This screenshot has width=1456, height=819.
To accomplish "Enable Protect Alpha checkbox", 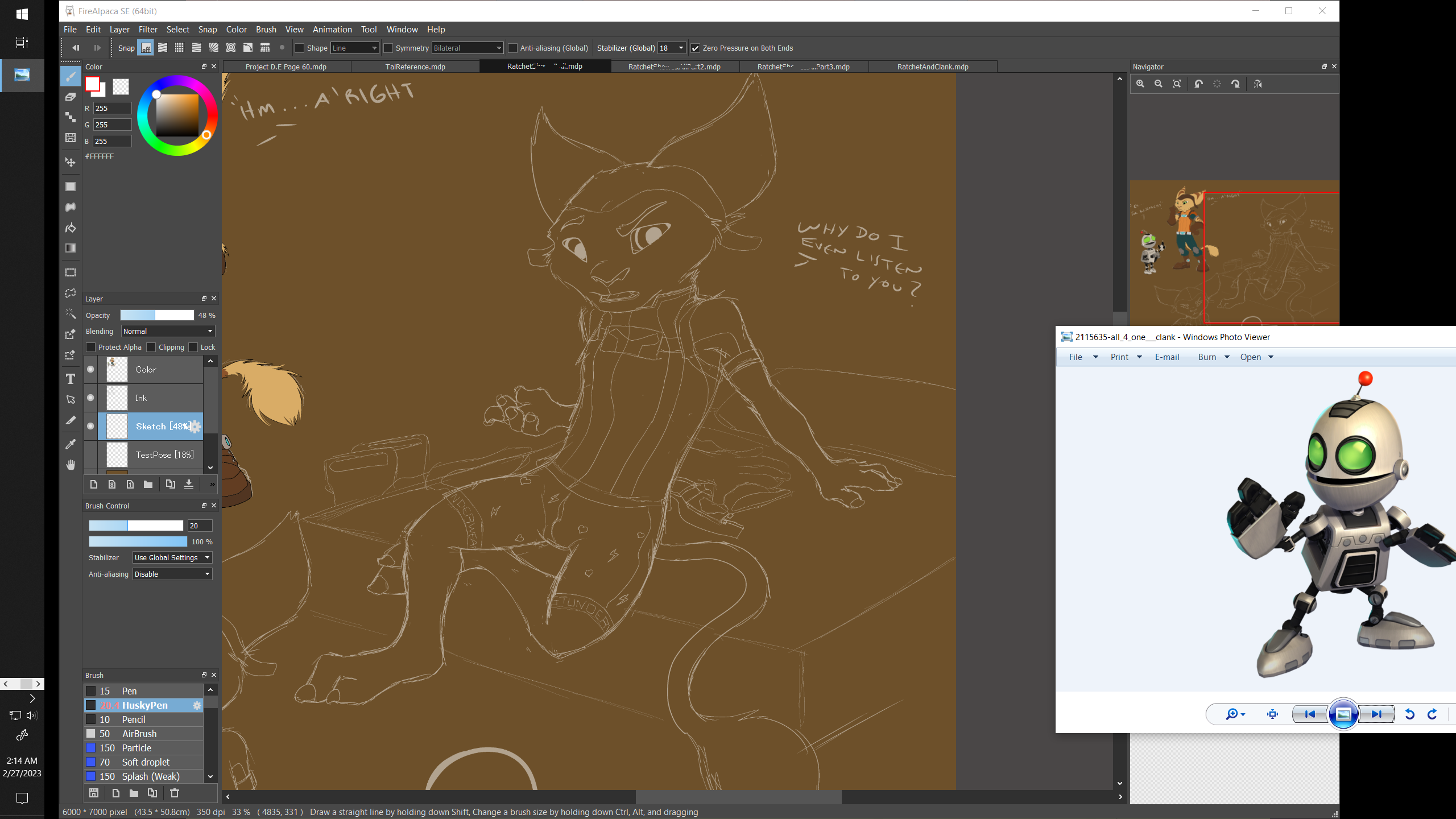I will click(x=90, y=347).
